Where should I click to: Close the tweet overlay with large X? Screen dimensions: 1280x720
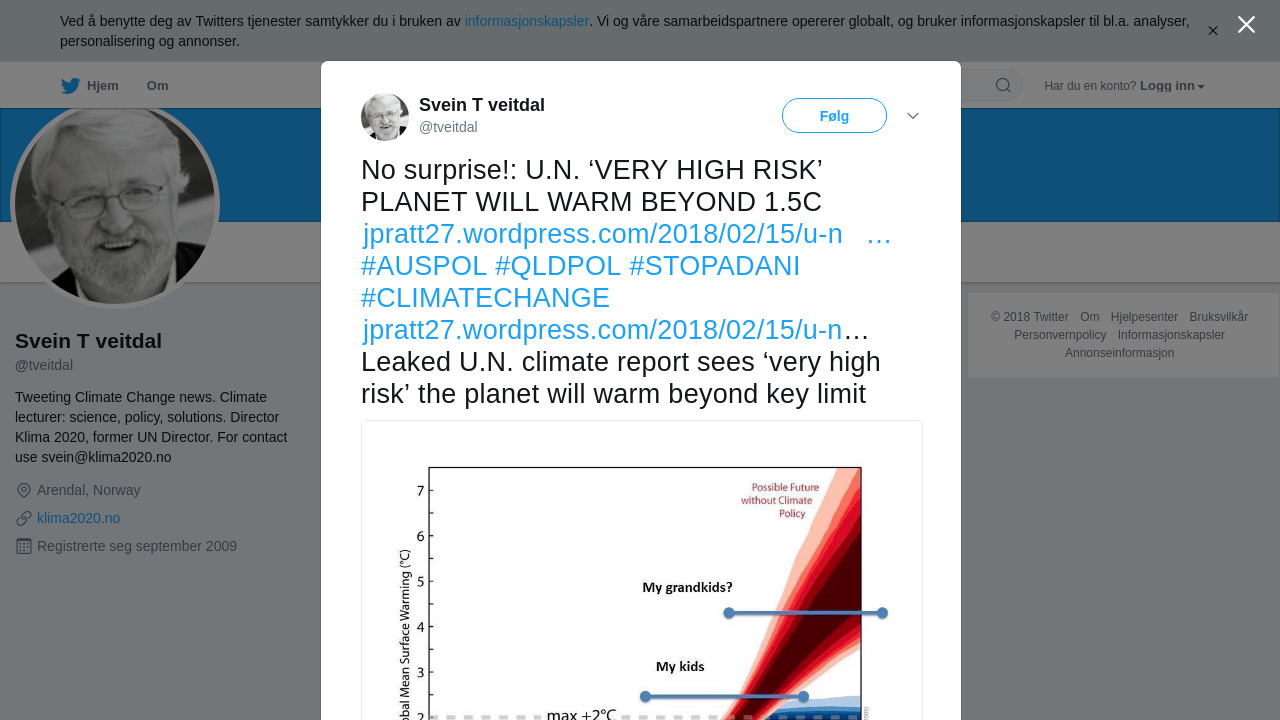point(1246,25)
